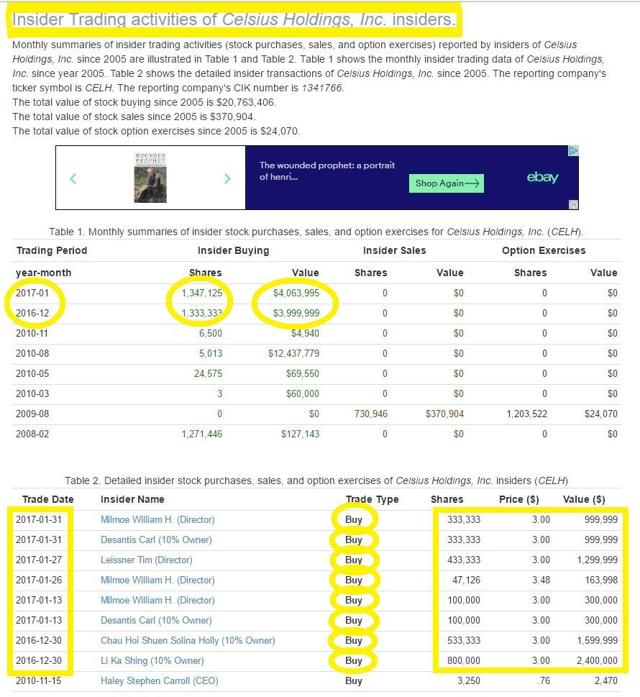This screenshot has height=697, width=640.
Task: Click the Price ($) column header
Action: 519,499
